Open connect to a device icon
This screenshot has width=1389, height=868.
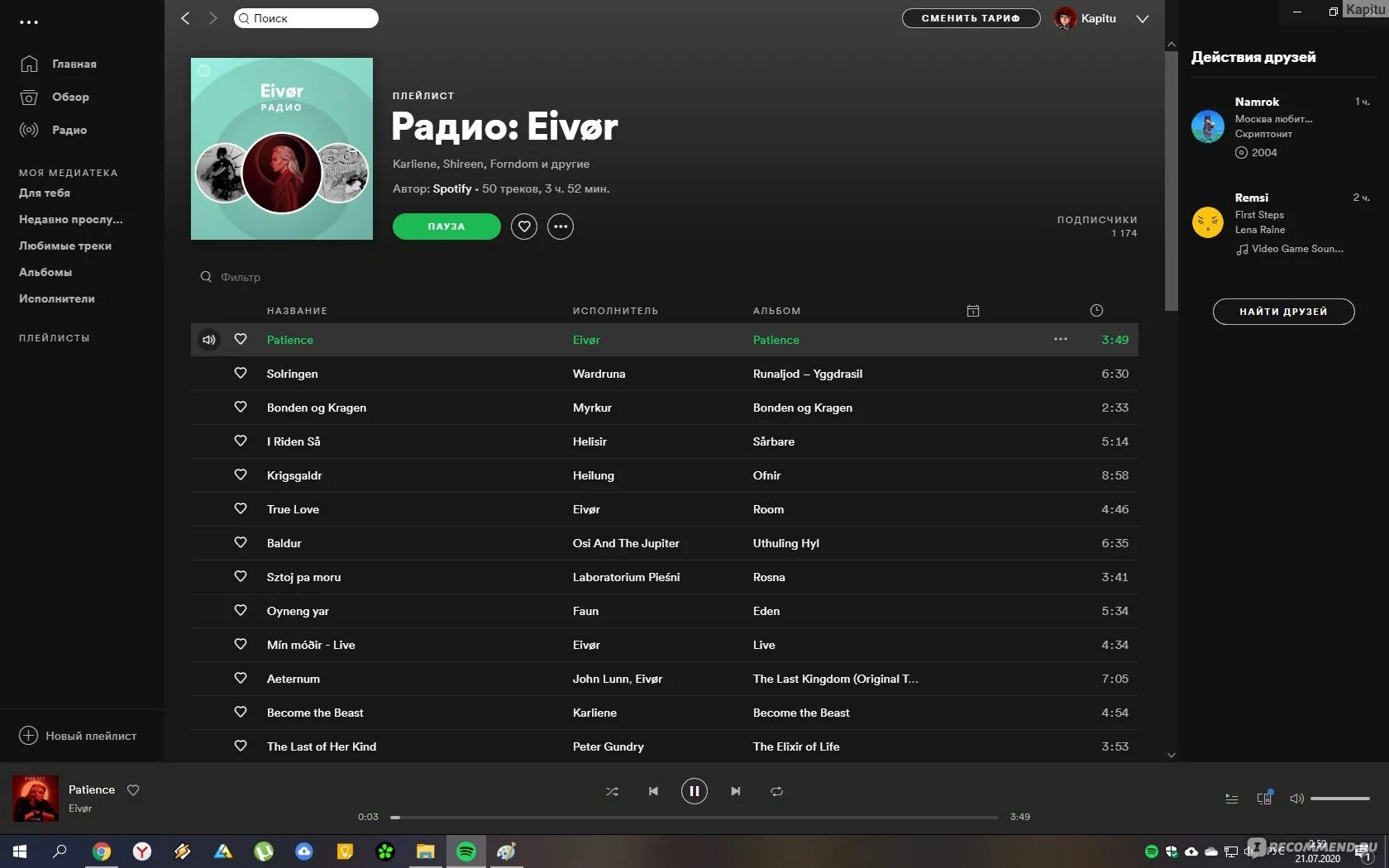pos(1264,799)
